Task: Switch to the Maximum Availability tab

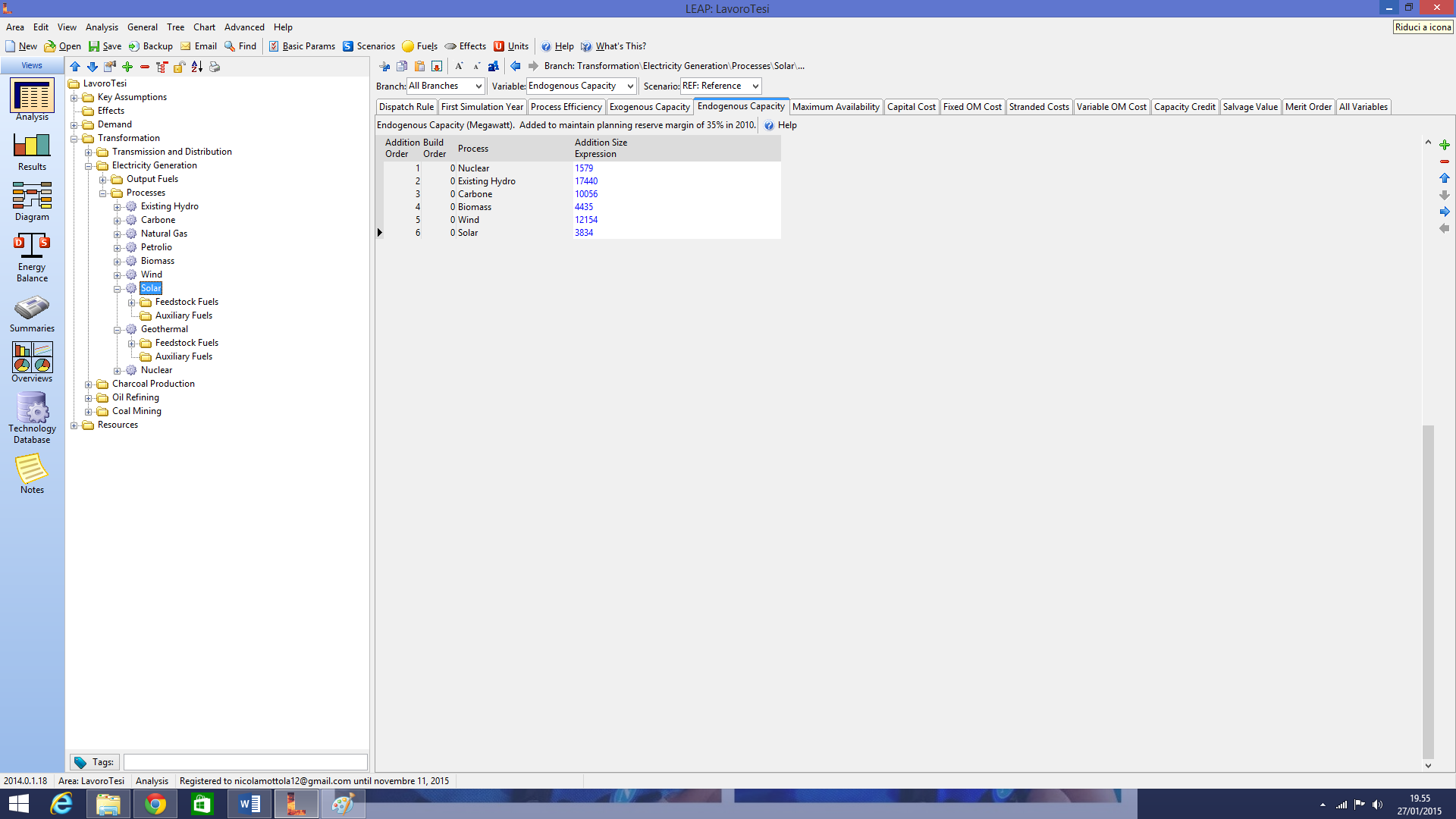Action: point(836,107)
